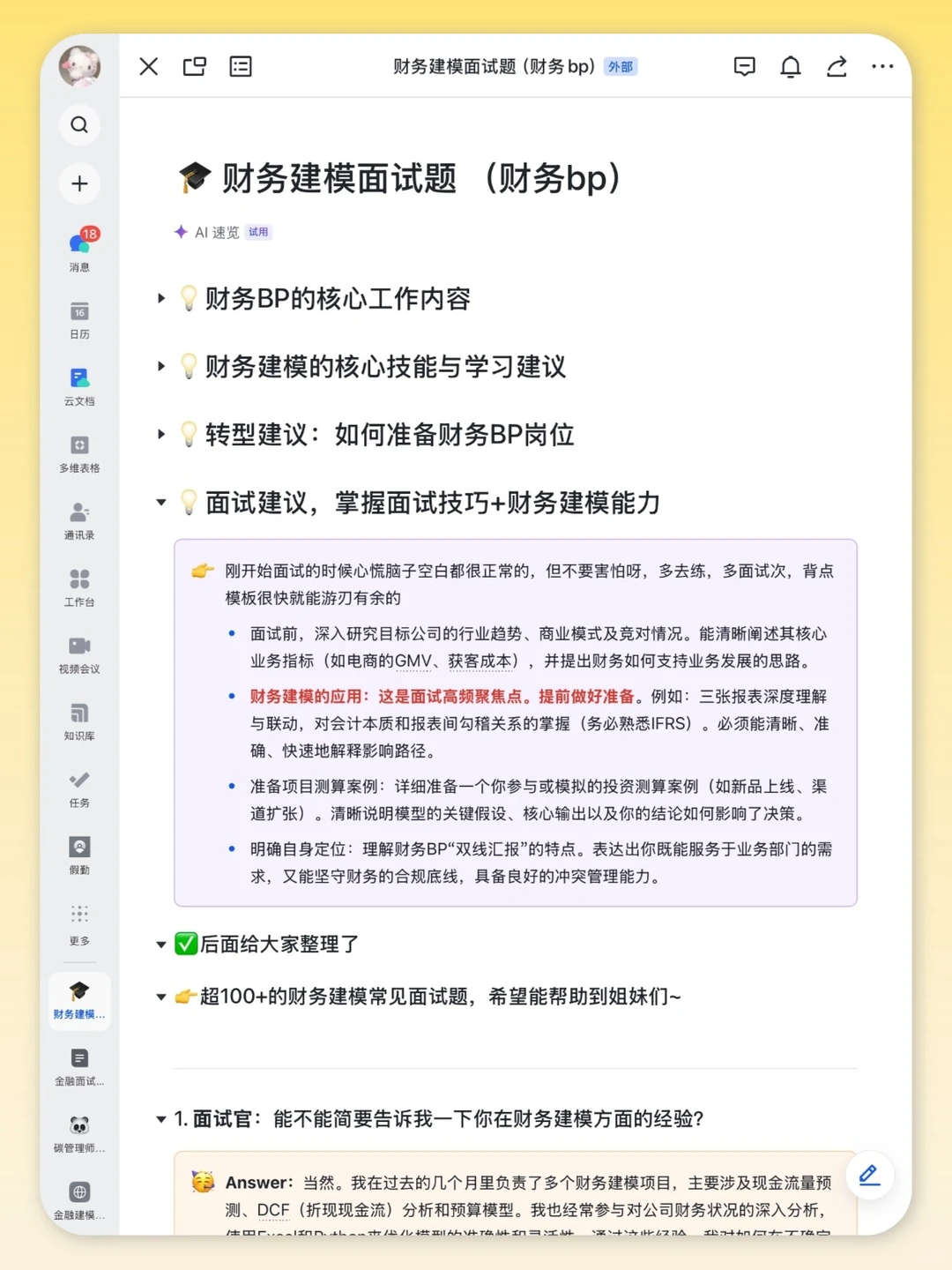Click the share icon in the top bar
Viewport: 952px width, 1270px height.
(x=837, y=66)
